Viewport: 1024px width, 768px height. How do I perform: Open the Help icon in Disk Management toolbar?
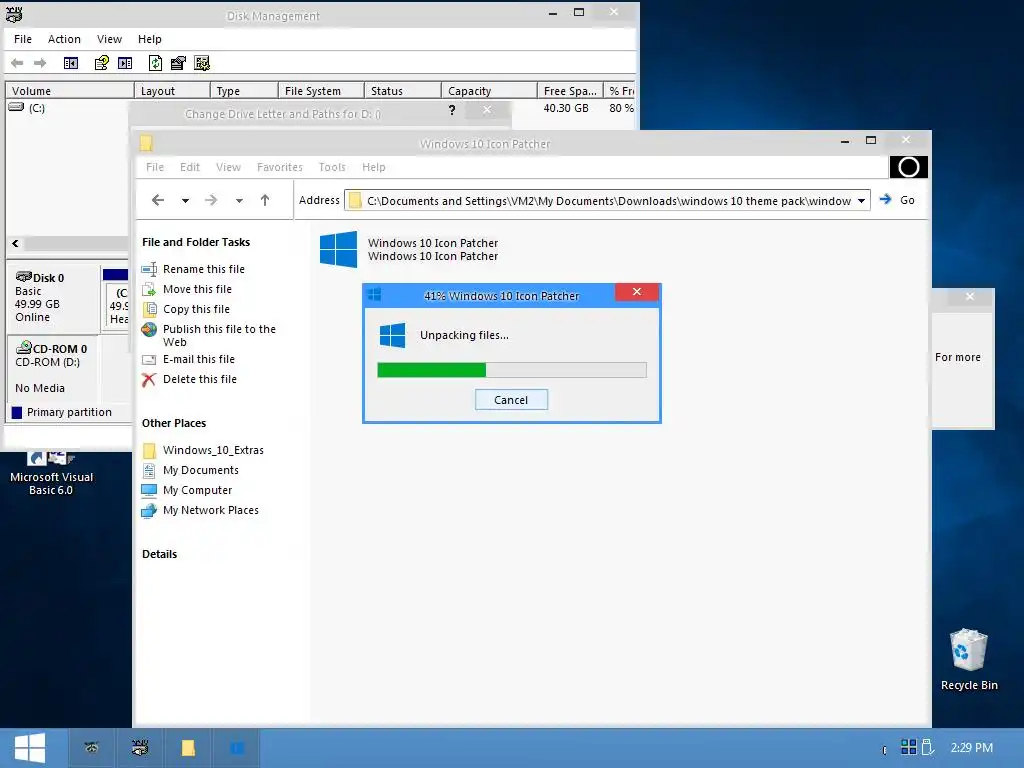tap(101, 63)
